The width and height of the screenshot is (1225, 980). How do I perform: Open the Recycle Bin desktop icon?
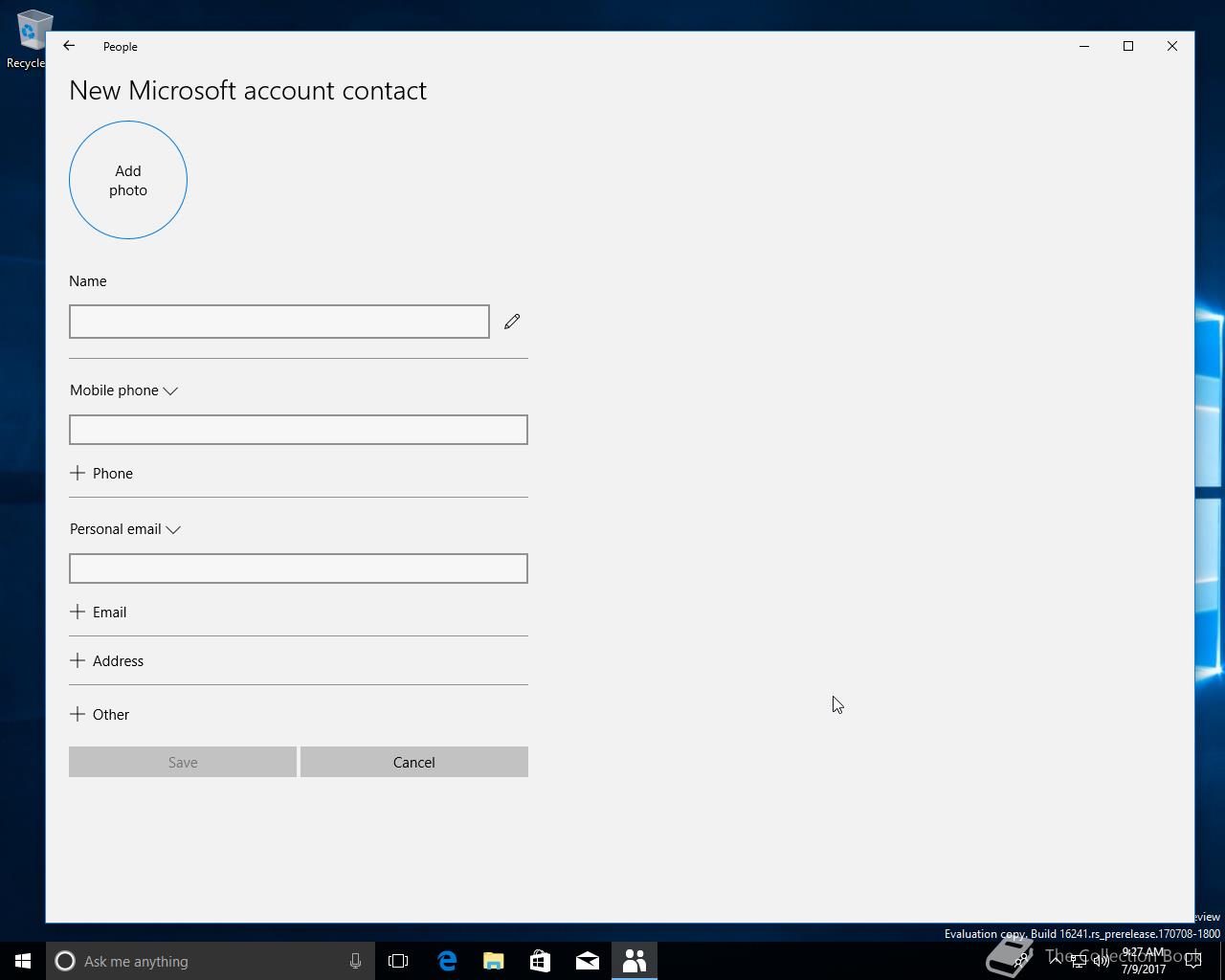(x=29, y=38)
